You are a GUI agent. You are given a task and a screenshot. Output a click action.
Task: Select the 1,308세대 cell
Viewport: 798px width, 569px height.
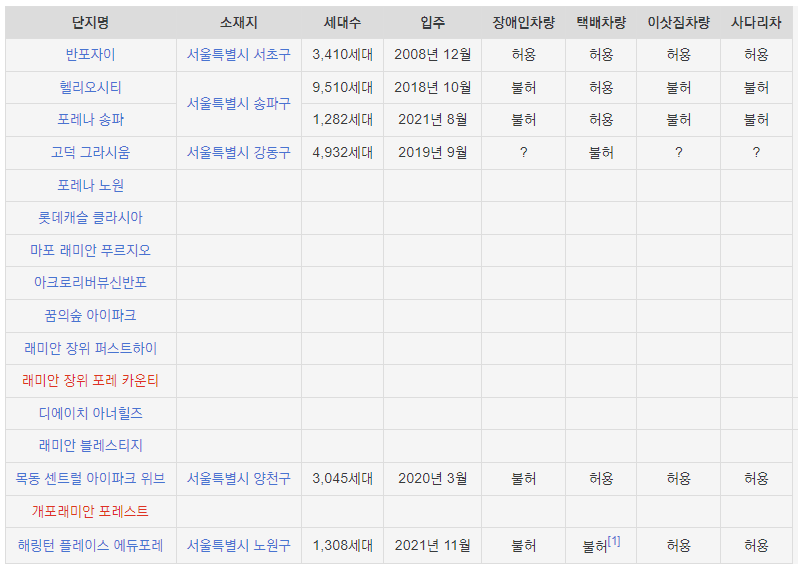click(x=343, y=546)
